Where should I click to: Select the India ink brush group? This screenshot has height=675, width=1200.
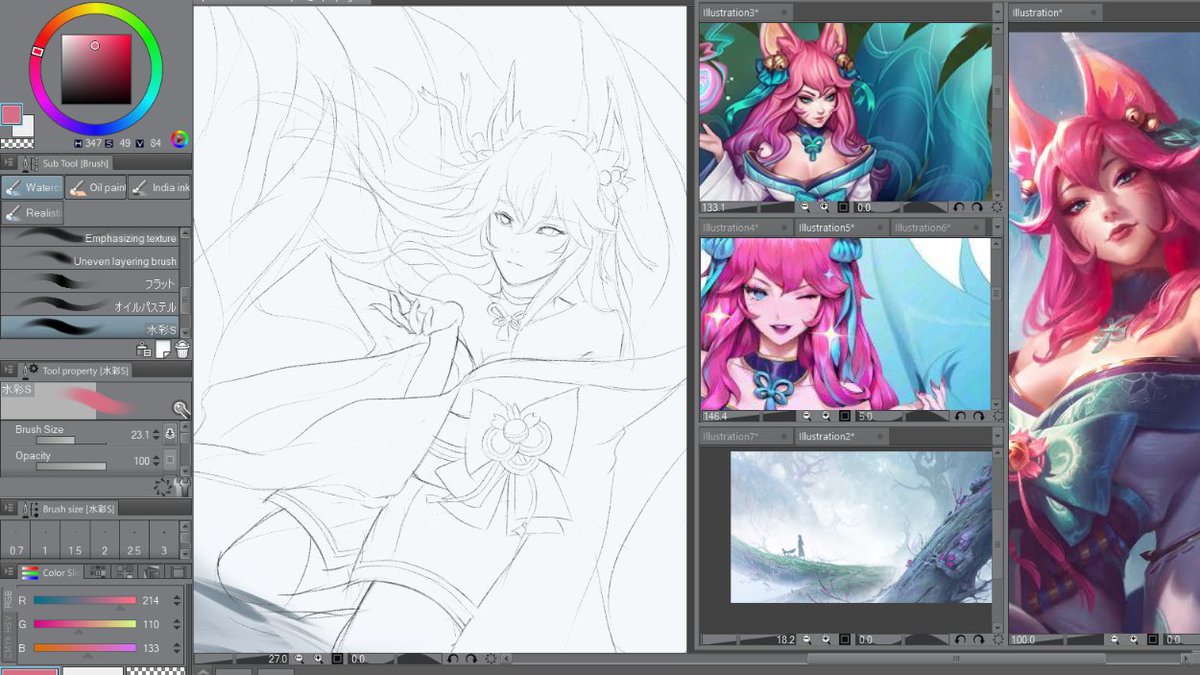159,187
